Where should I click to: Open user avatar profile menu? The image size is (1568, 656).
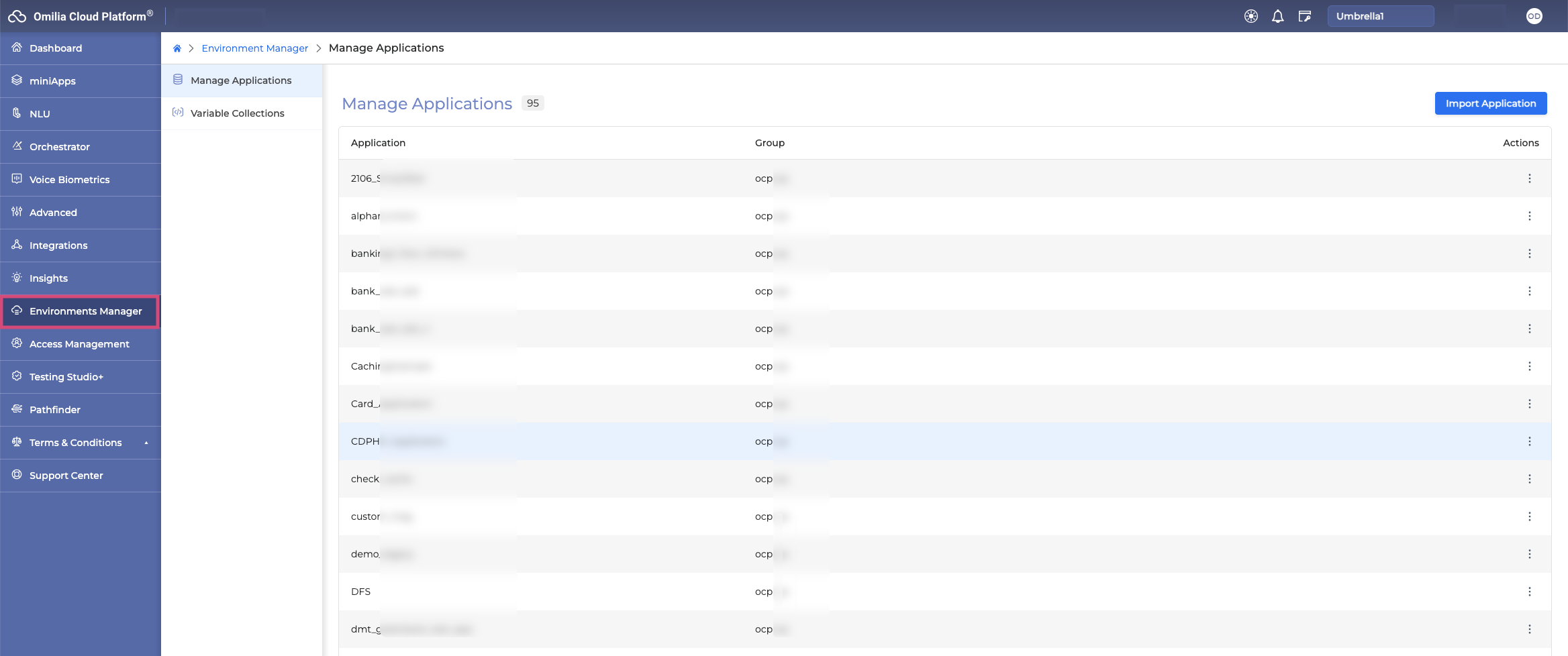tap(1534, 16)
